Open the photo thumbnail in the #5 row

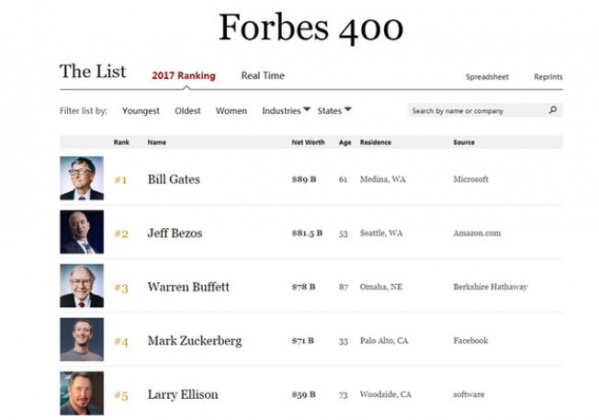click(82, 393)
